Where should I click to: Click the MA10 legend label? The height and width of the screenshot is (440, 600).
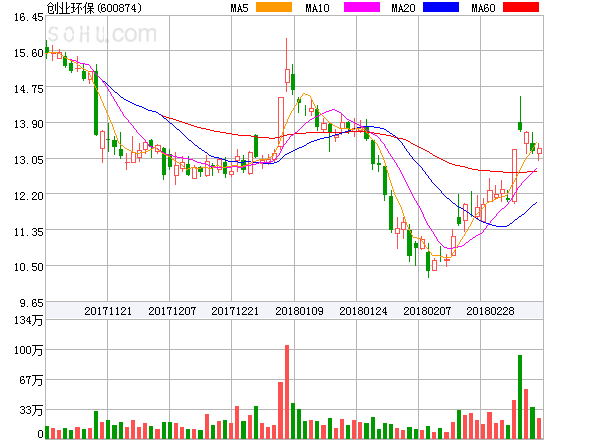click(317, 8)
